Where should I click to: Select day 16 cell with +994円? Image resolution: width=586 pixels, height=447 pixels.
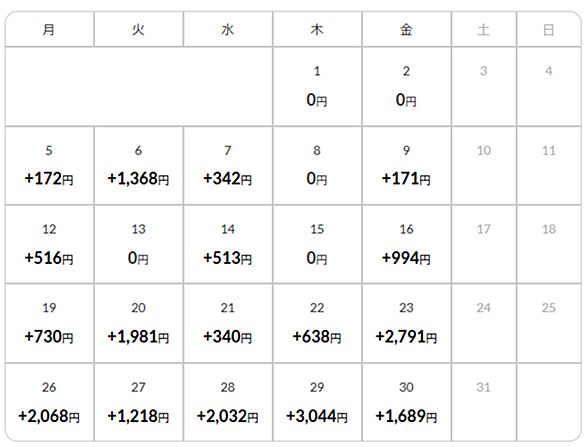[407, 244]
